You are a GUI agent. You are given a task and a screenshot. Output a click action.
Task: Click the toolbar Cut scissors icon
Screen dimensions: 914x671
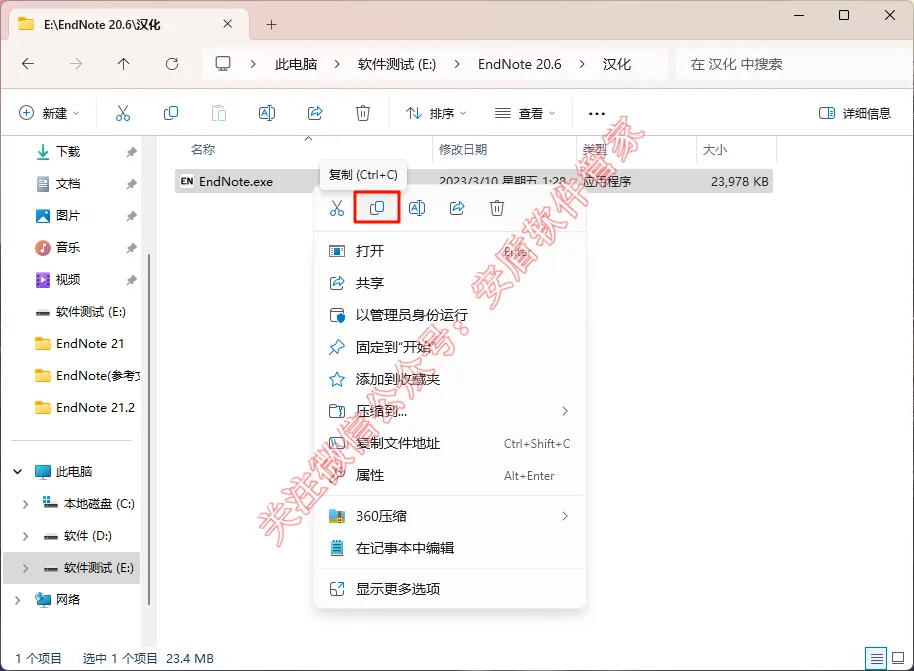(123, 113)
